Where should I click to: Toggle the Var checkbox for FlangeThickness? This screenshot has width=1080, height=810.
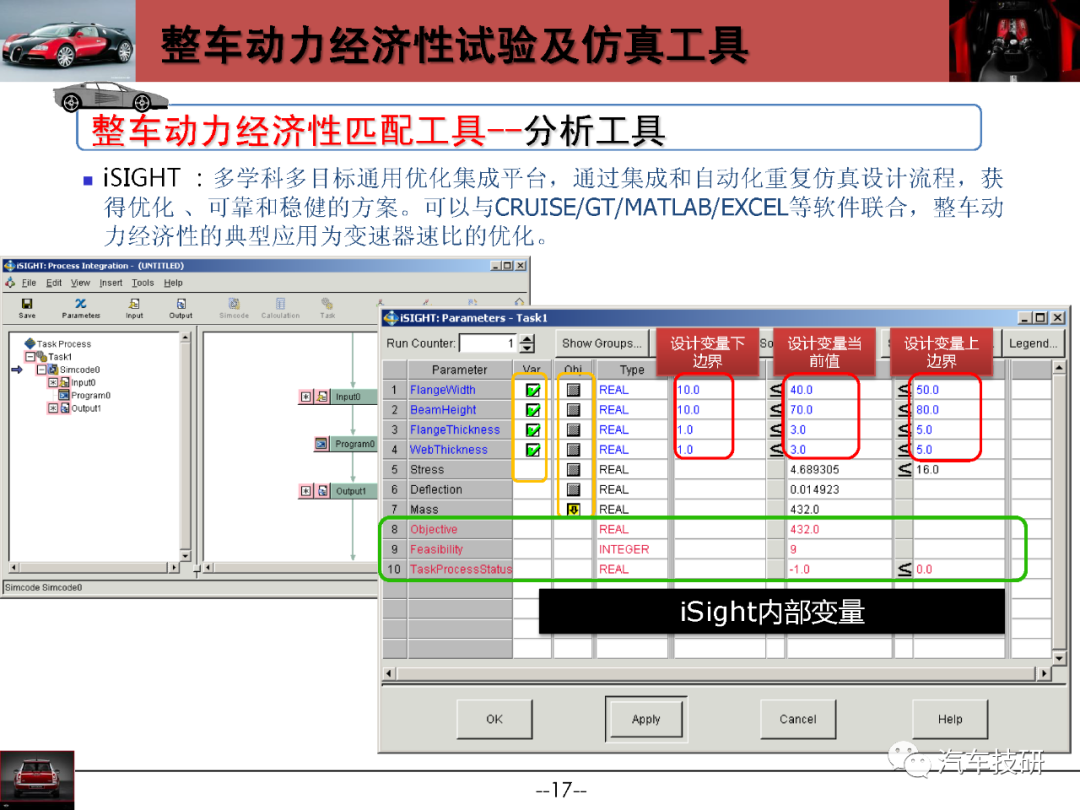pos(533,430)
